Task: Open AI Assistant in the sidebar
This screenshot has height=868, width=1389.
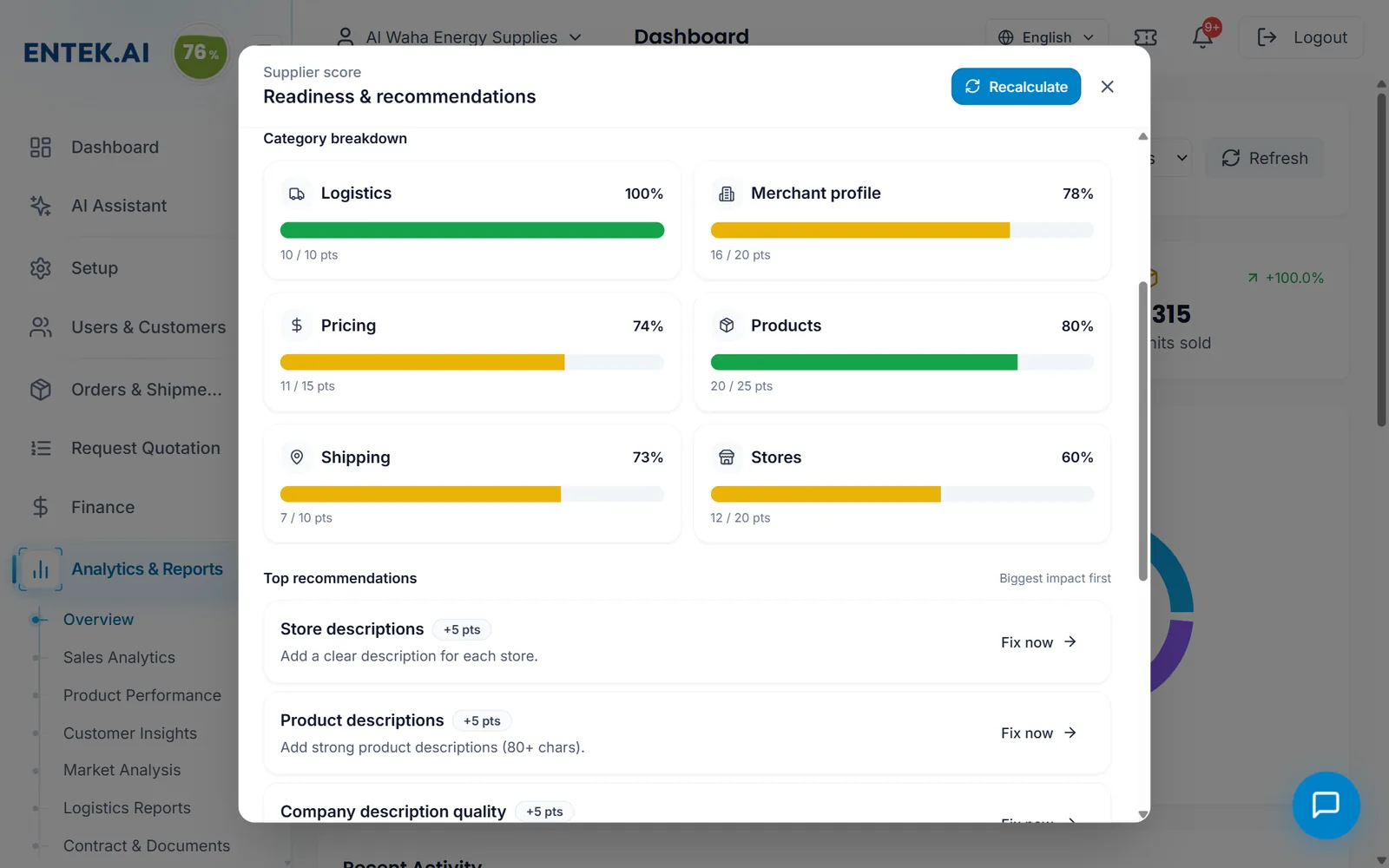Action: coord(119,206)
